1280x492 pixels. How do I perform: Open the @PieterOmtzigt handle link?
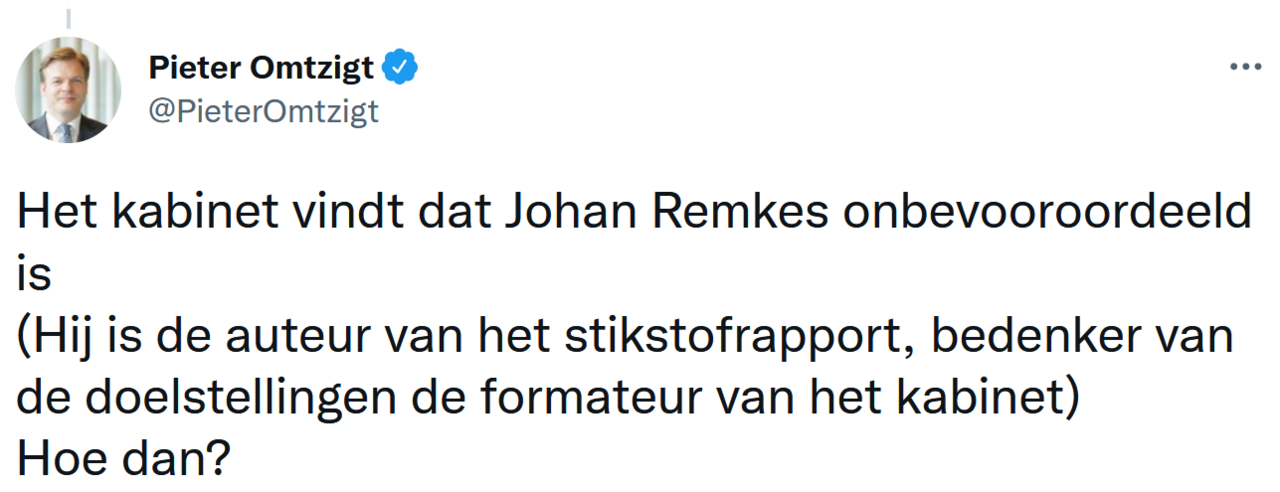click(x=264, y=111)
